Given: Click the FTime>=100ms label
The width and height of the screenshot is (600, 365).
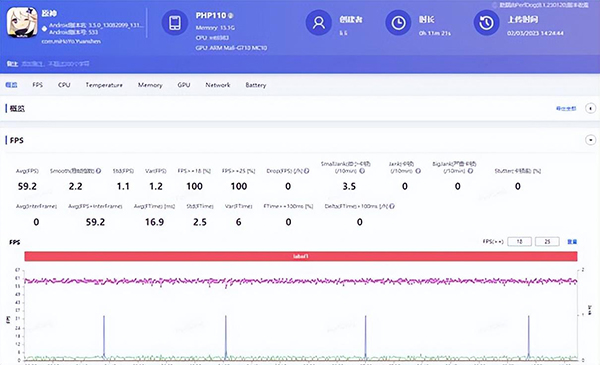Looking at the screenshot, I should (x=288, y=206).
